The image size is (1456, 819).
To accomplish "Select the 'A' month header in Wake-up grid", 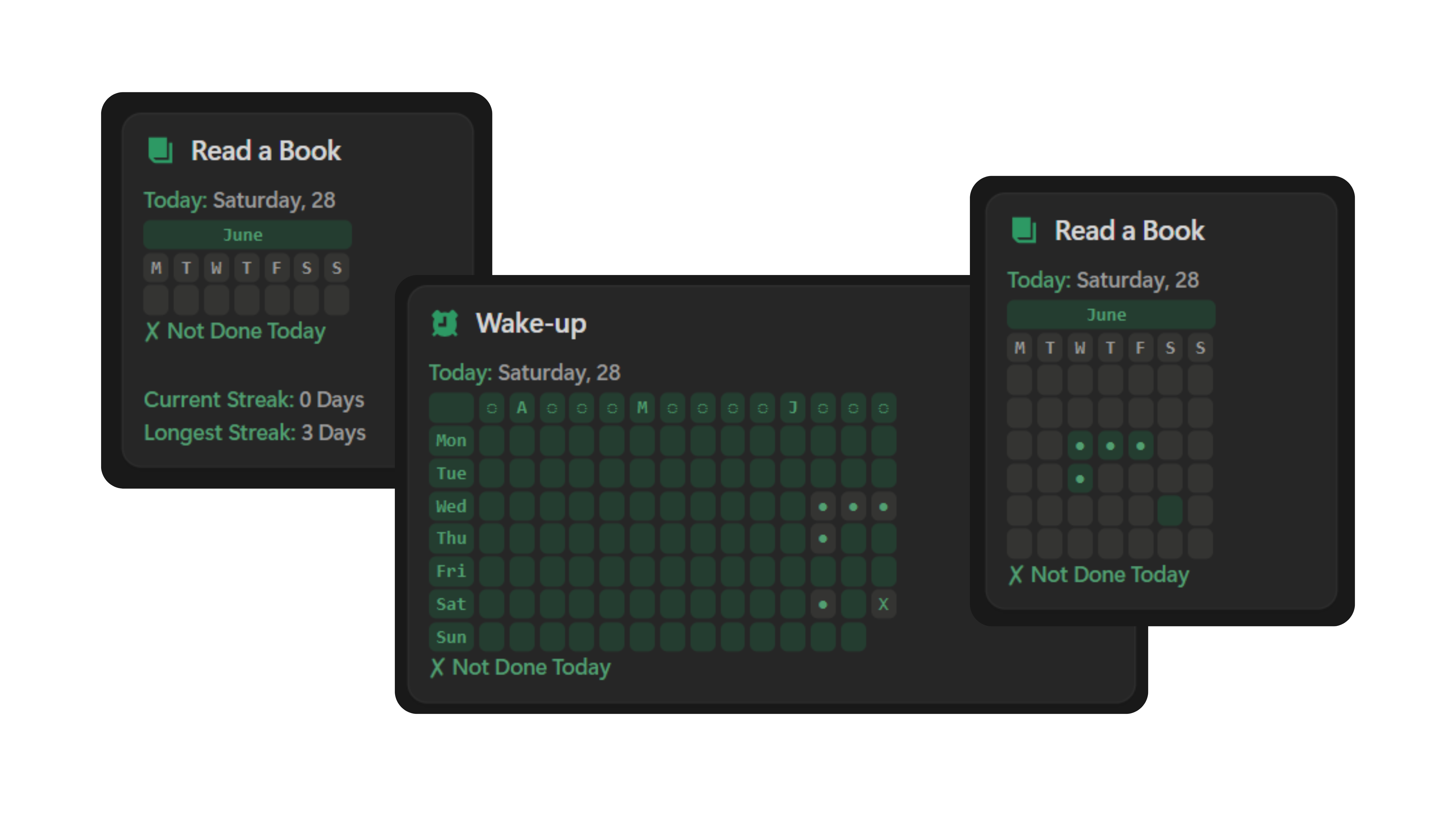I will pos(522,407).
